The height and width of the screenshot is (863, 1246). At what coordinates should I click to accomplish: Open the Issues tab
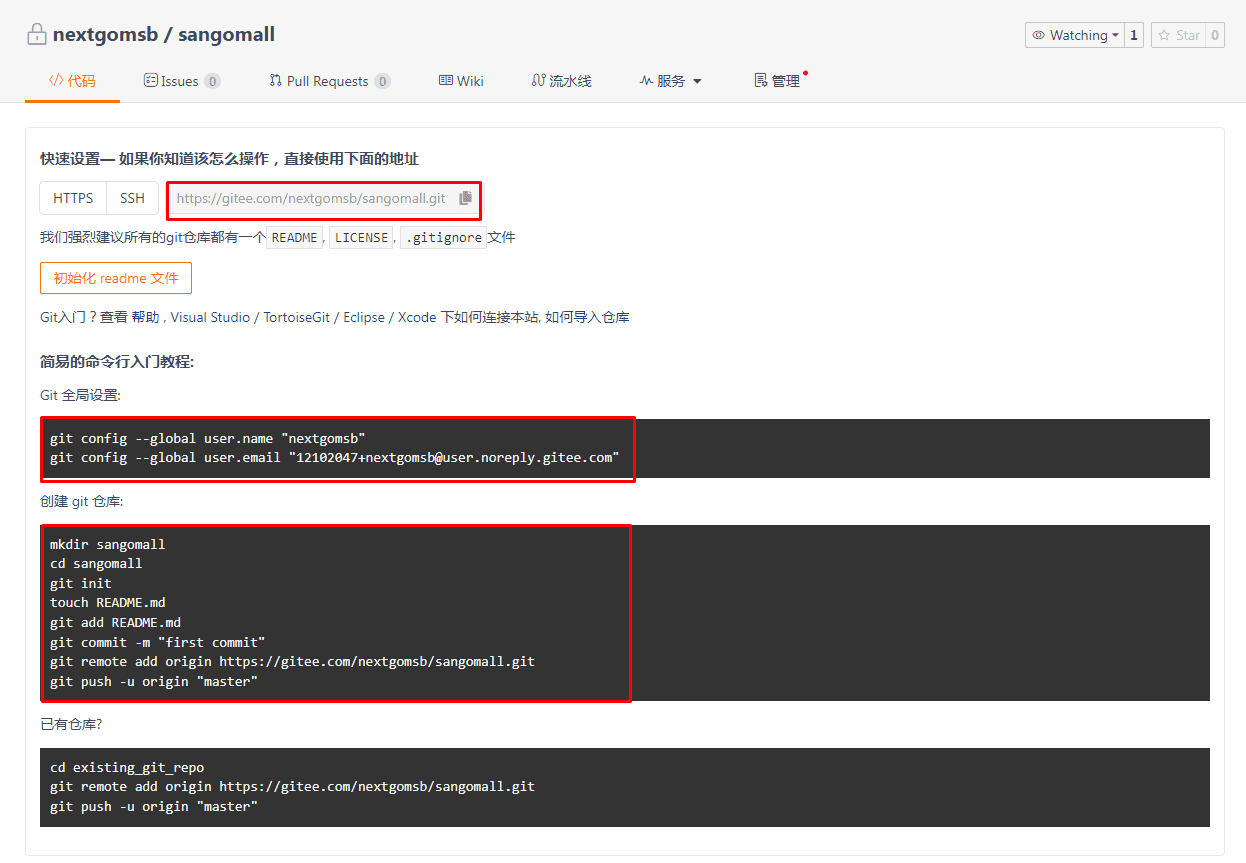(x=182, y=81)
